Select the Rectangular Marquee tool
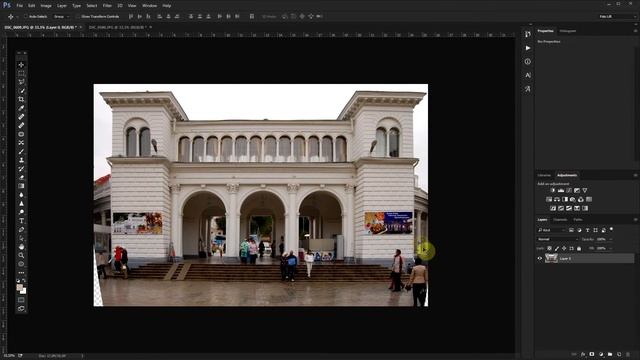The image size is (640, 360). [x=21, y=73]
